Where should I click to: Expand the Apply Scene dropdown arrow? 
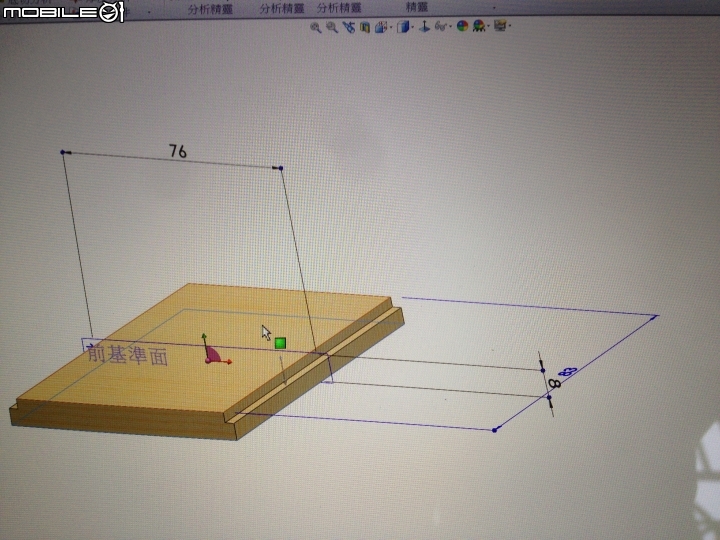pyautogui.click(x=489, y=26)
